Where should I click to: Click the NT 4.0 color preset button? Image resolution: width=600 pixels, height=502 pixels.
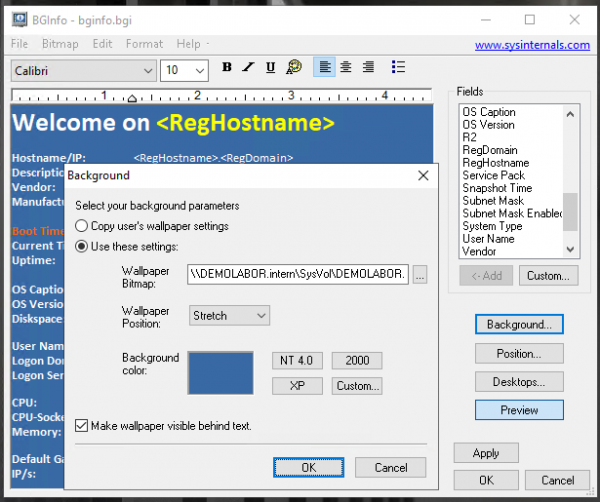pyautogui.click(x=296, y=360)
